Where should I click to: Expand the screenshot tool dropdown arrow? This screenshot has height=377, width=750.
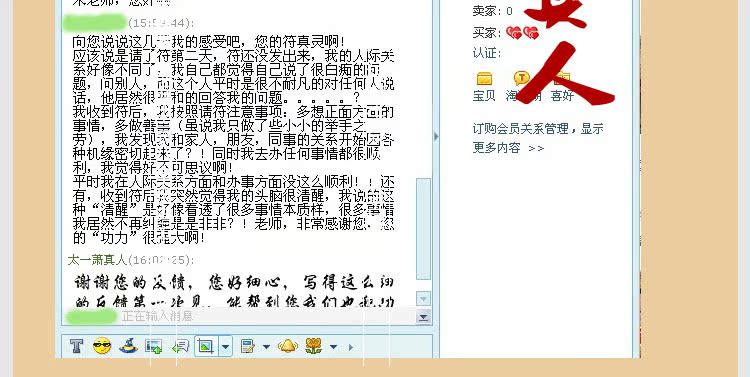pyautogui.click(x=226, y=346)
